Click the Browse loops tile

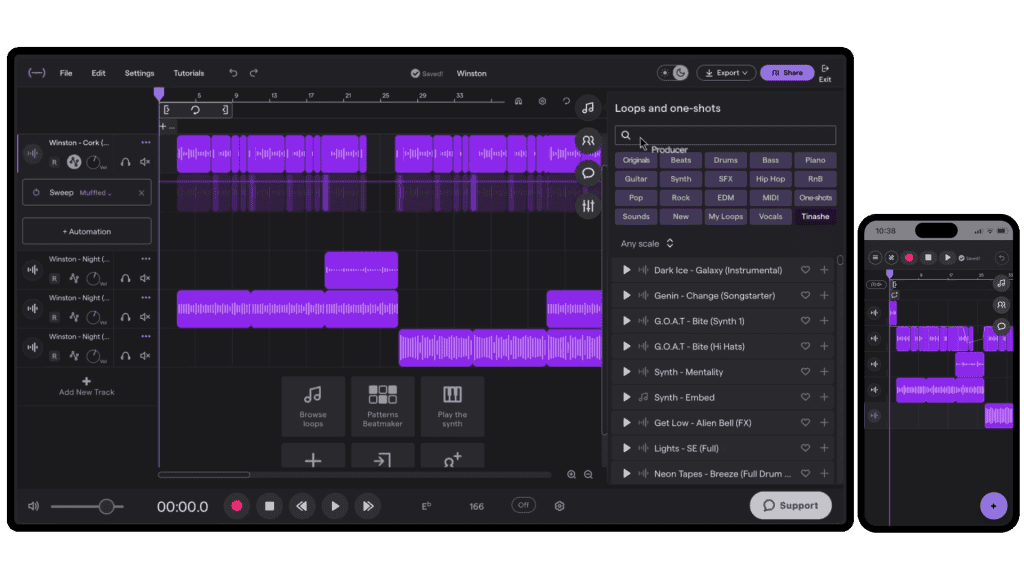[313, 406]
